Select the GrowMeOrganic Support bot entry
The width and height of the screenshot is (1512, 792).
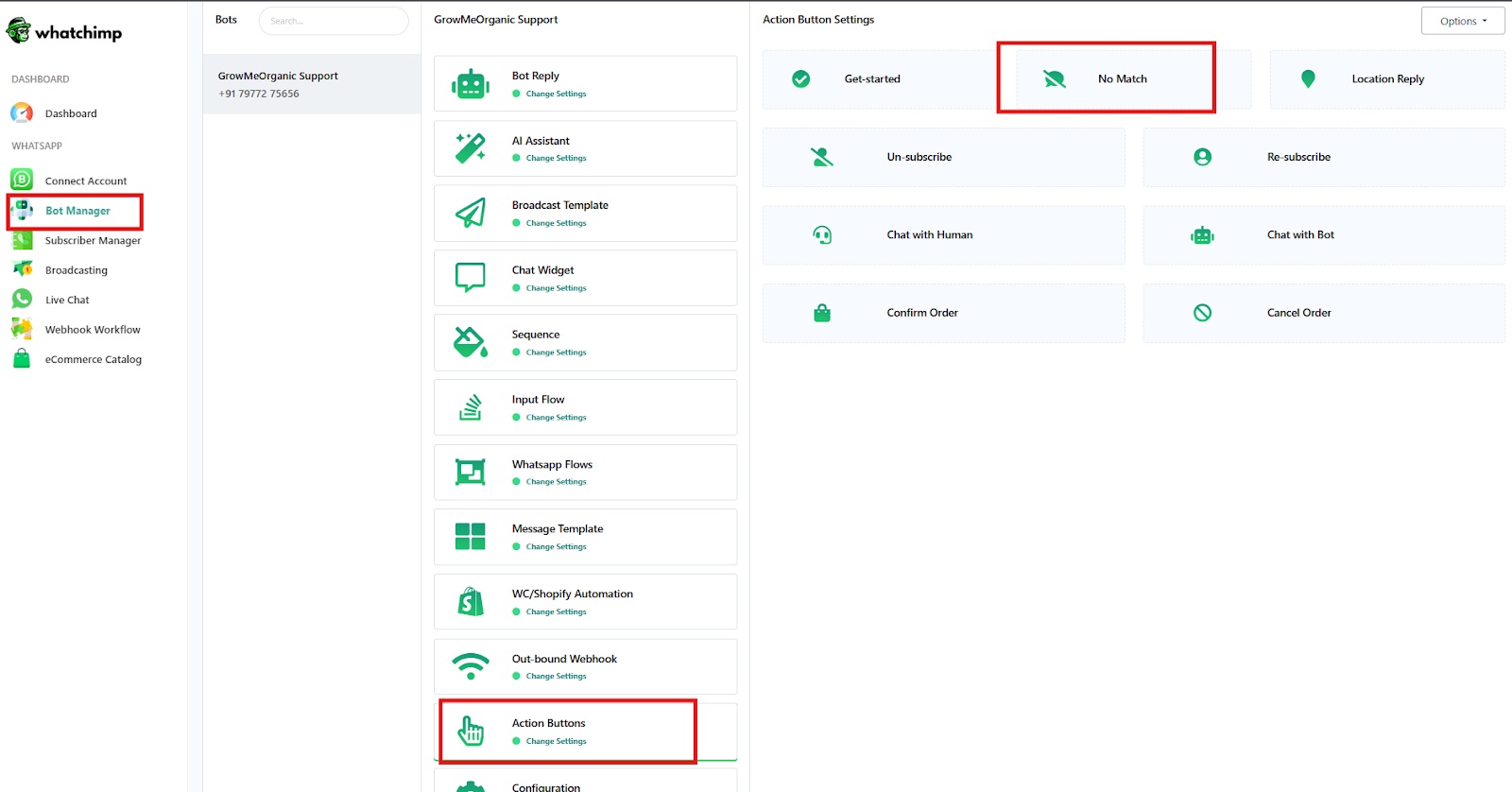[x=312, y=84]
